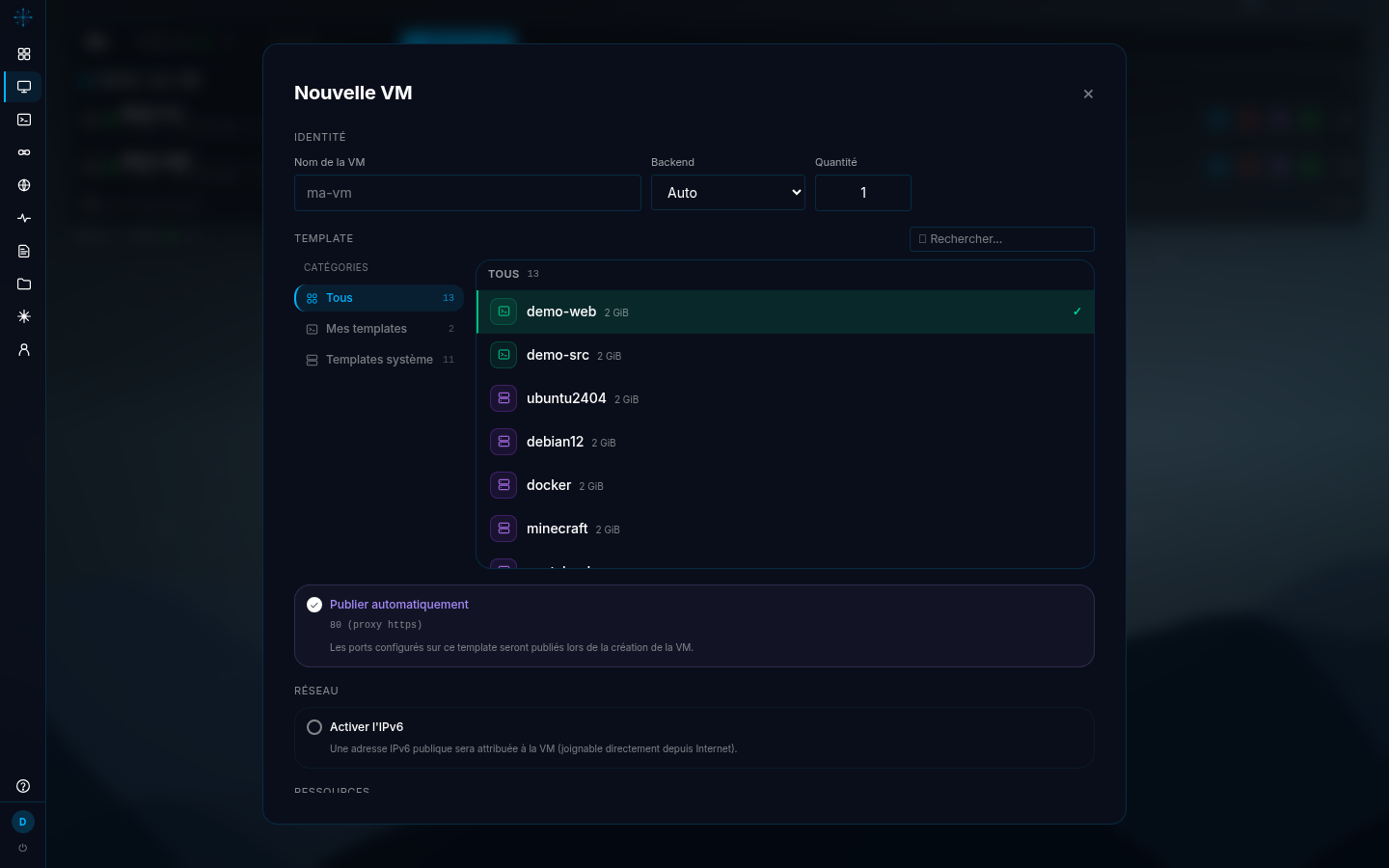Image resolution: width=1389 pixels, height=868 pixels.
Task: Switch to Mes templates category
Action: pos(379,329)
